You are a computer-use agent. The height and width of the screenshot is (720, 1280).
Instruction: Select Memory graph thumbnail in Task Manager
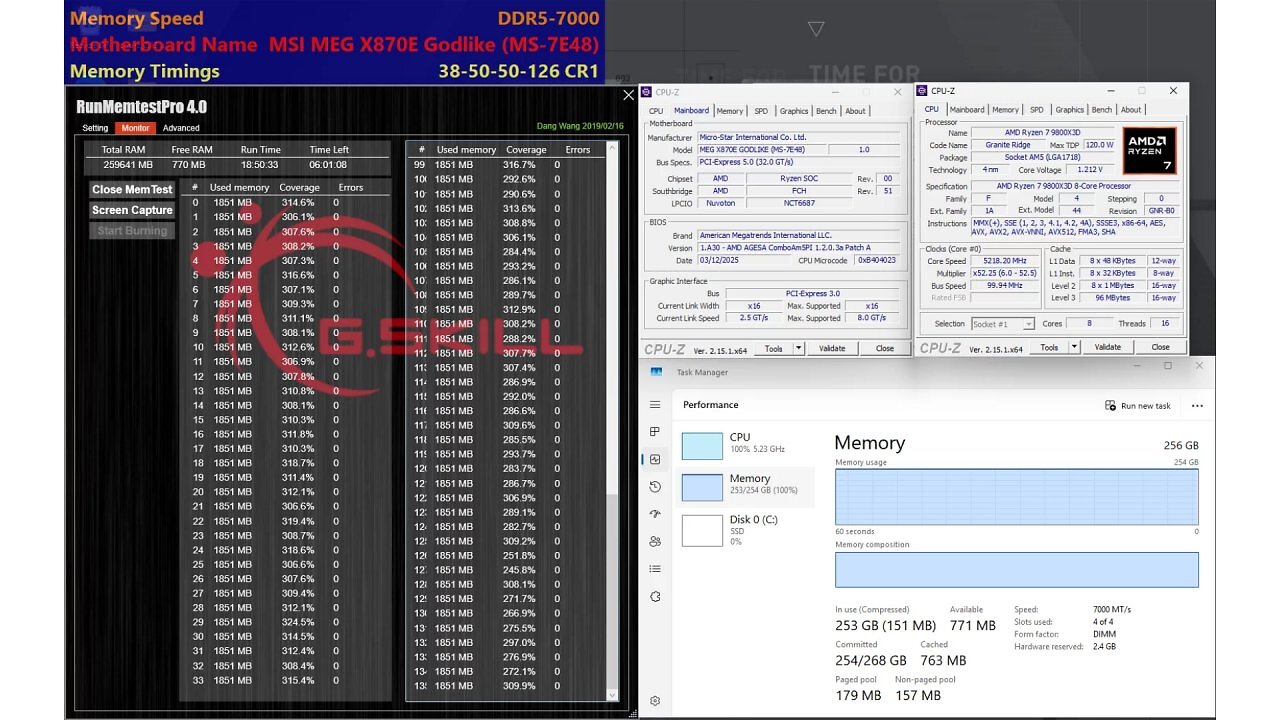point(702,487)
